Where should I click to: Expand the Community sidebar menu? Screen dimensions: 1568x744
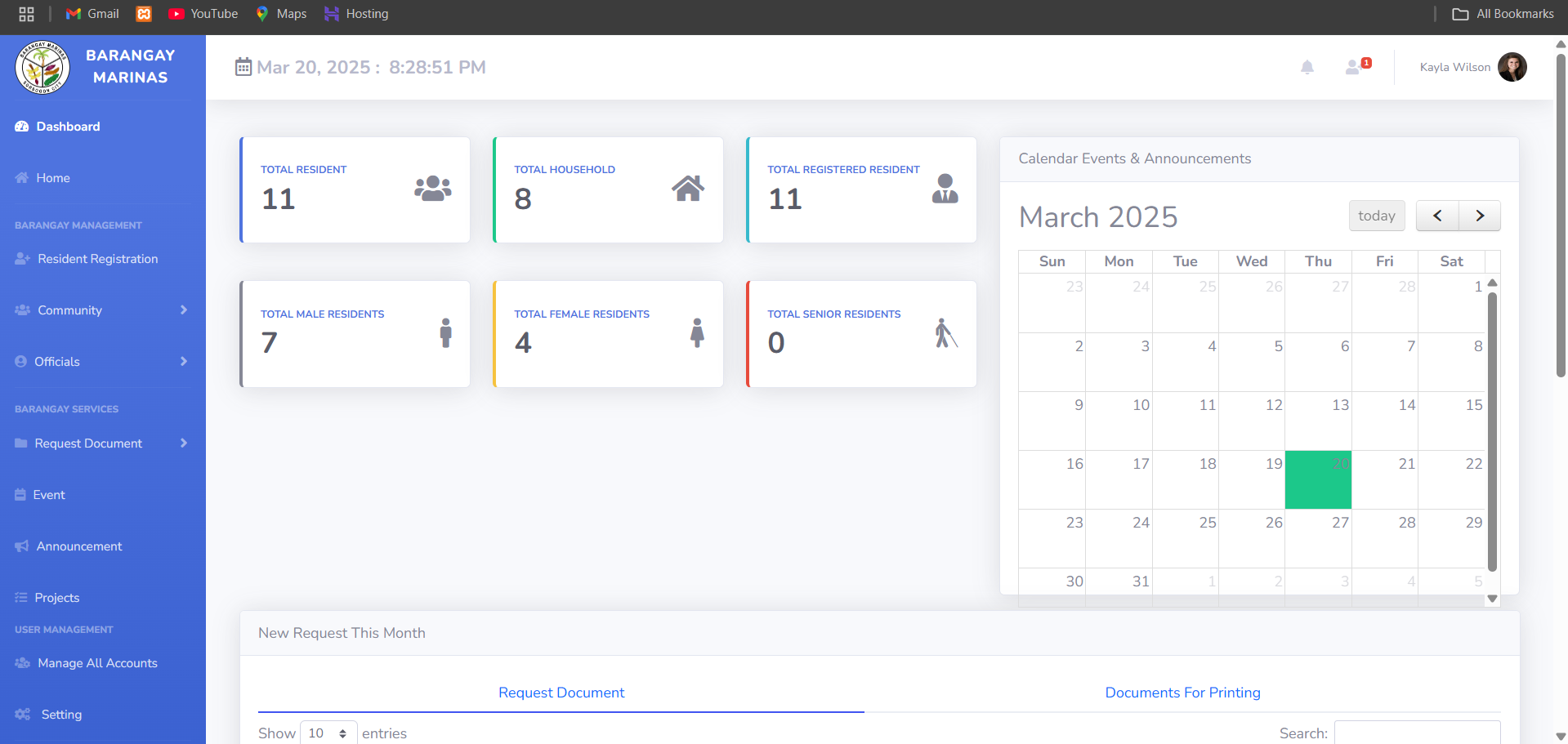tap(102, 310)
